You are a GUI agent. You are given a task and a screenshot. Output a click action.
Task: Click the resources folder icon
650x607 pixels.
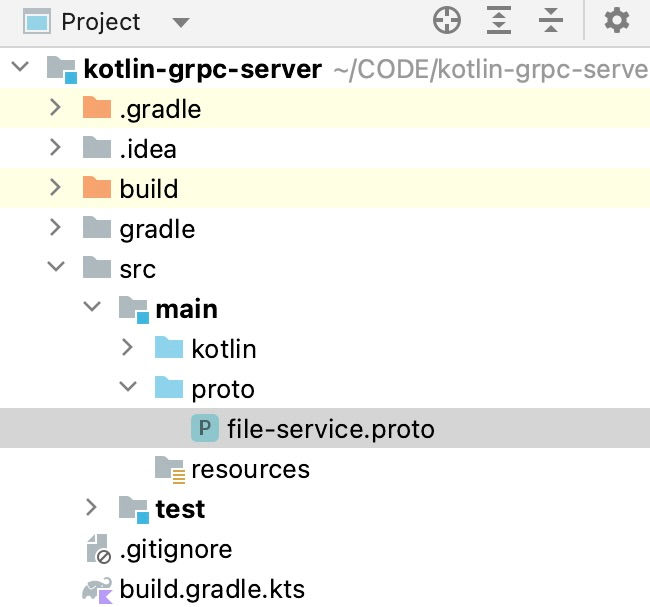pyautogui.click(x=170, y=469)
